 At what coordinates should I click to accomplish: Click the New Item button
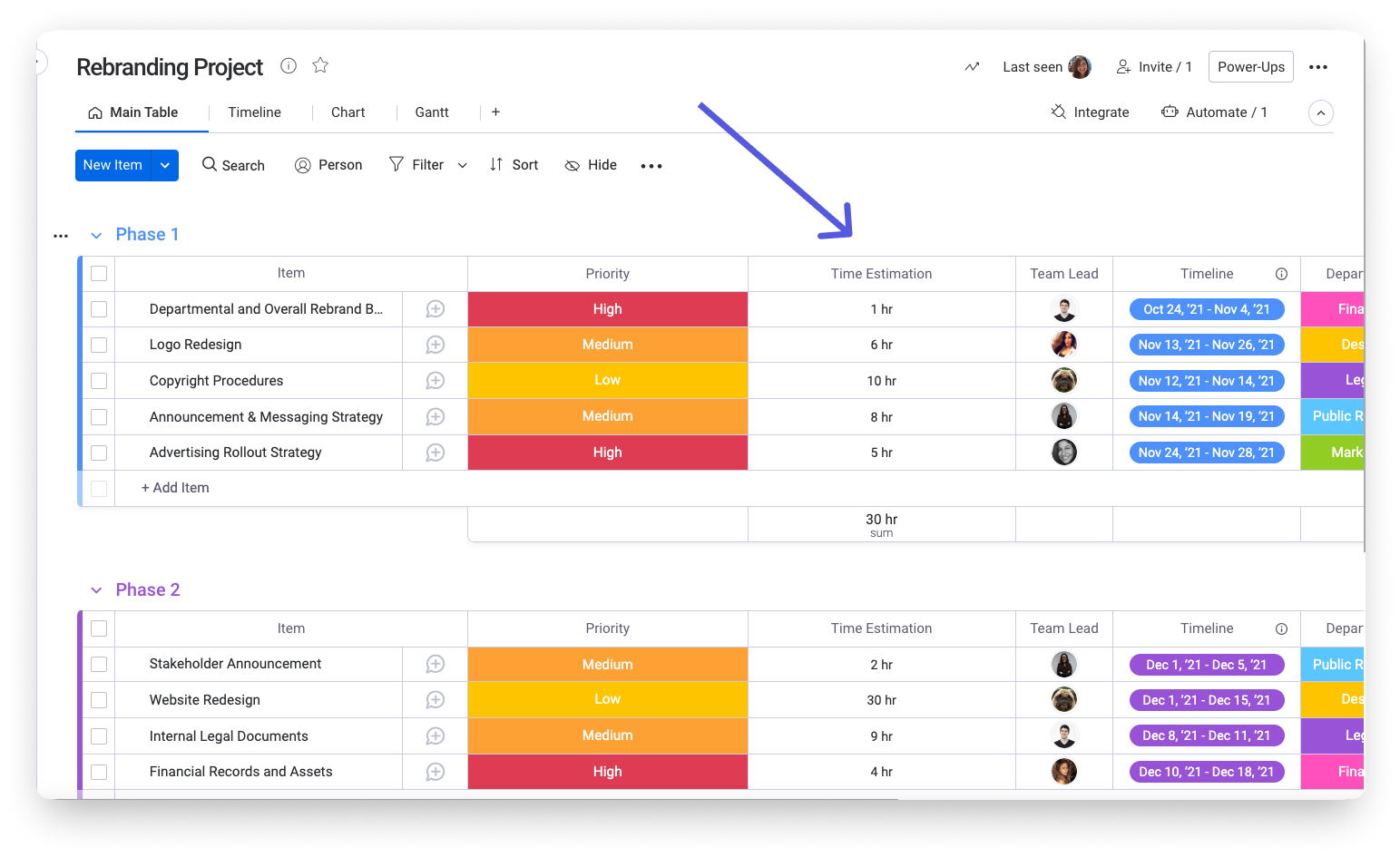click(x=113, y=165)
